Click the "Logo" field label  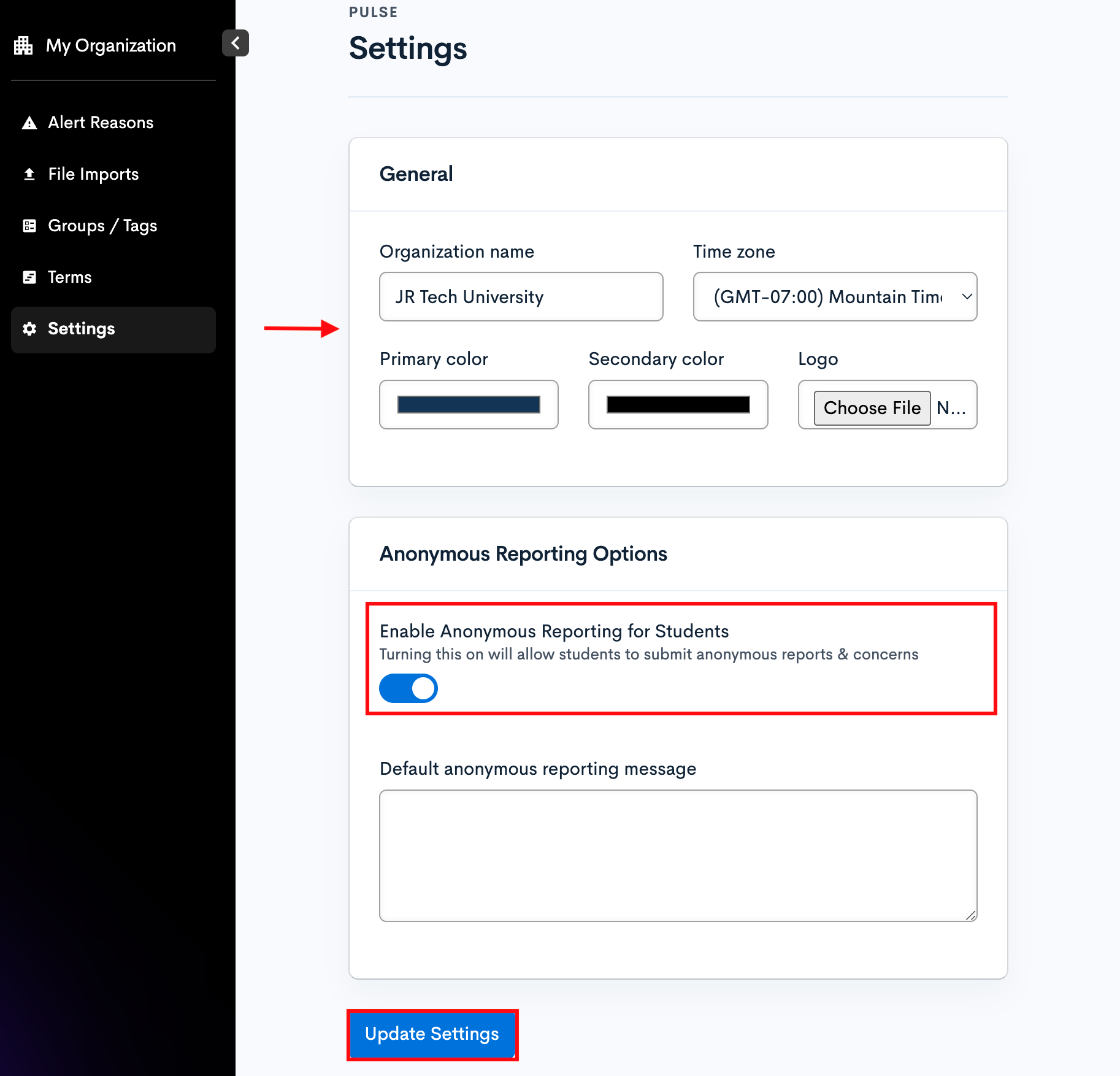[x=818, y=359]
